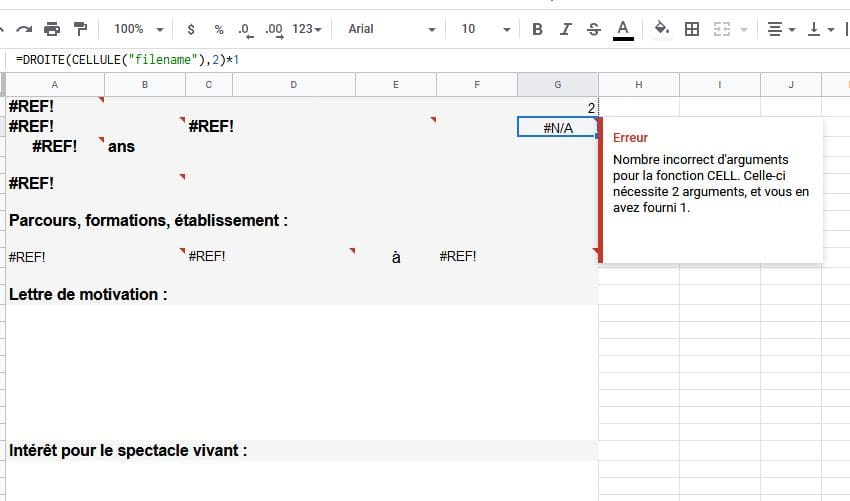Viewport: 850px width, 501px height.
Task: Print the spreadsheet using the printer icon
Action: click(53, 29)
